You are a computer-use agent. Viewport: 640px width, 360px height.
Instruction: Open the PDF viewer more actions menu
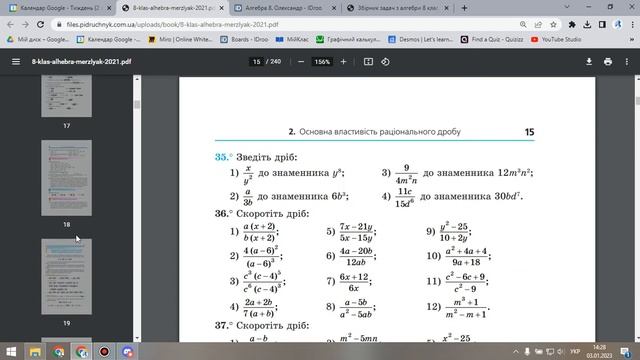click(627, 62)
